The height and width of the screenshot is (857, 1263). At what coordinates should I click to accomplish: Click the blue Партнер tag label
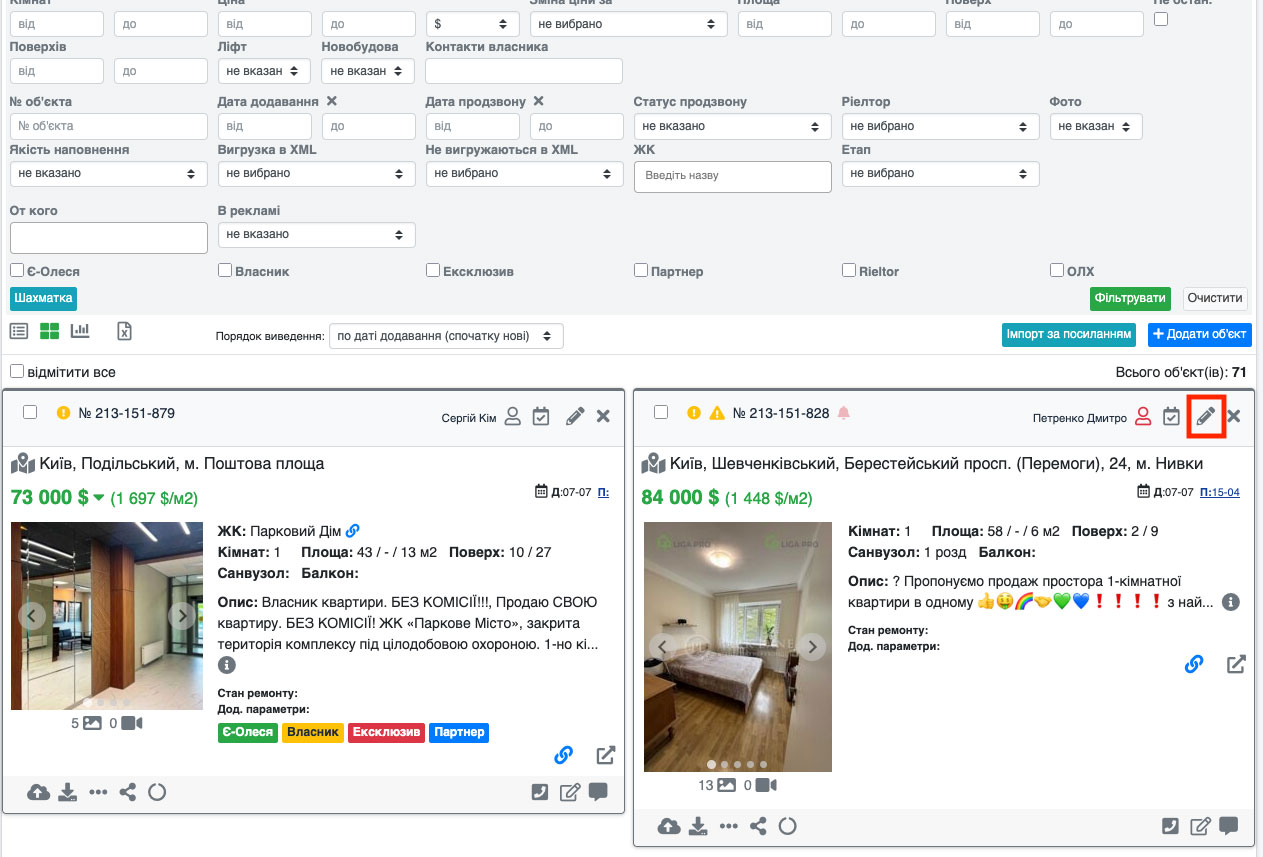[x=459, y=733]
